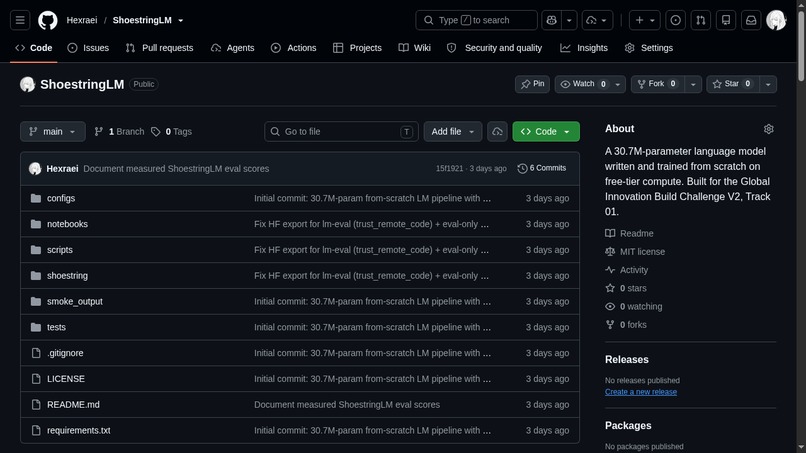806x453 pixels.
Task: Click the Hexraei owner breadcrumb link
Action: pos(82,20)
